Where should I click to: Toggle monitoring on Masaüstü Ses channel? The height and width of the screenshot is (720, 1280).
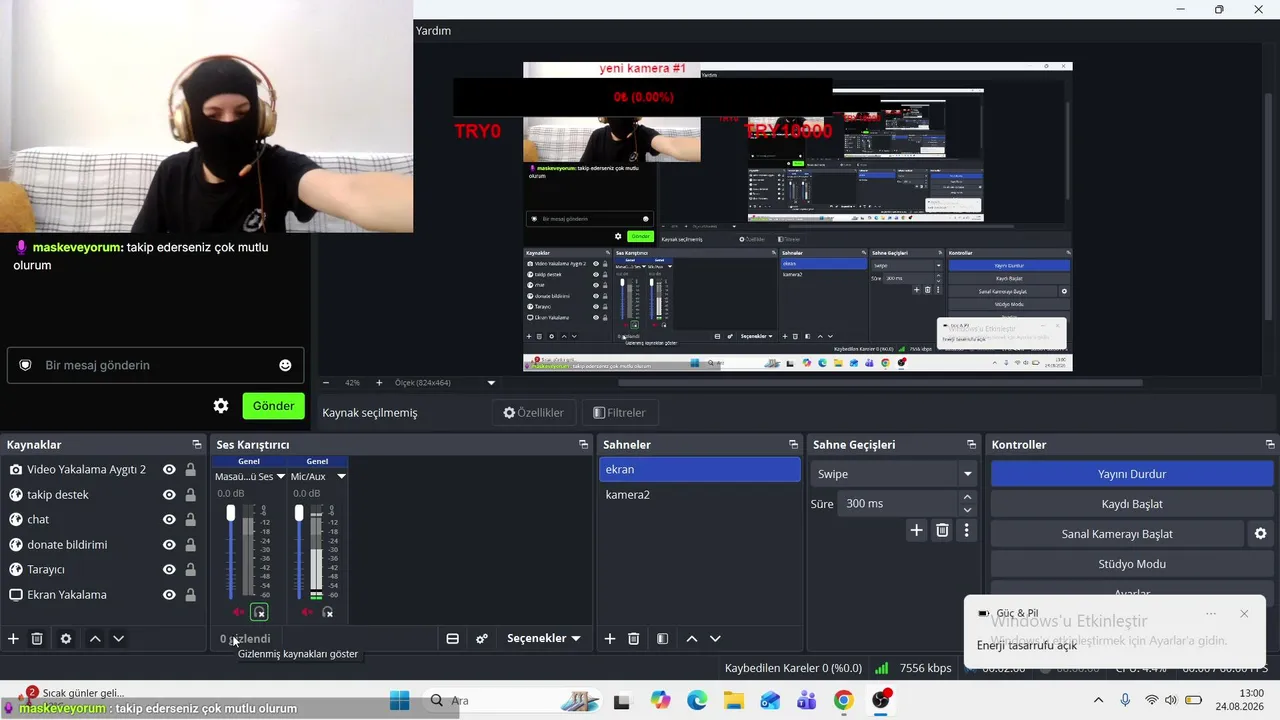click(260, 612)
